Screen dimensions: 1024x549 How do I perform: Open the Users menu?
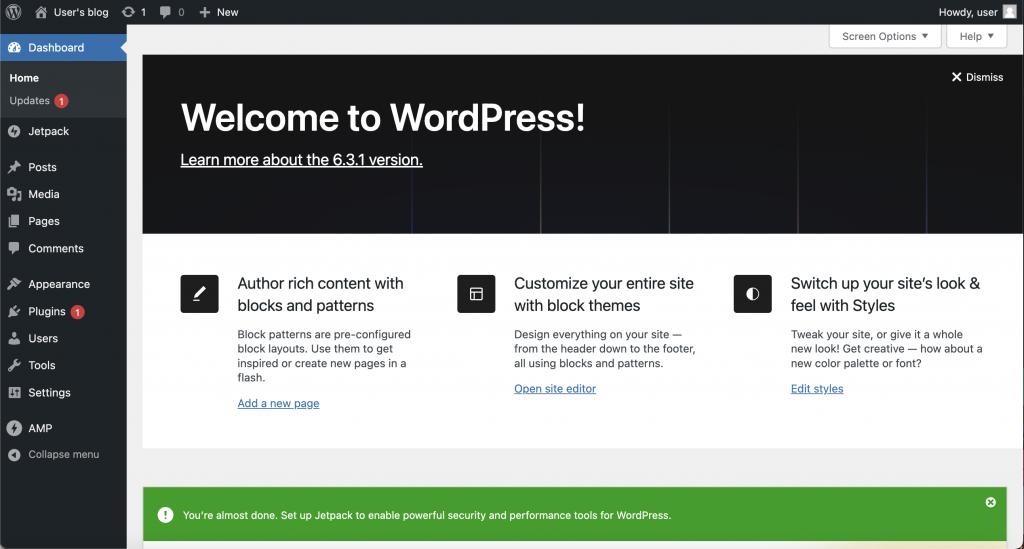click(43, 338)
